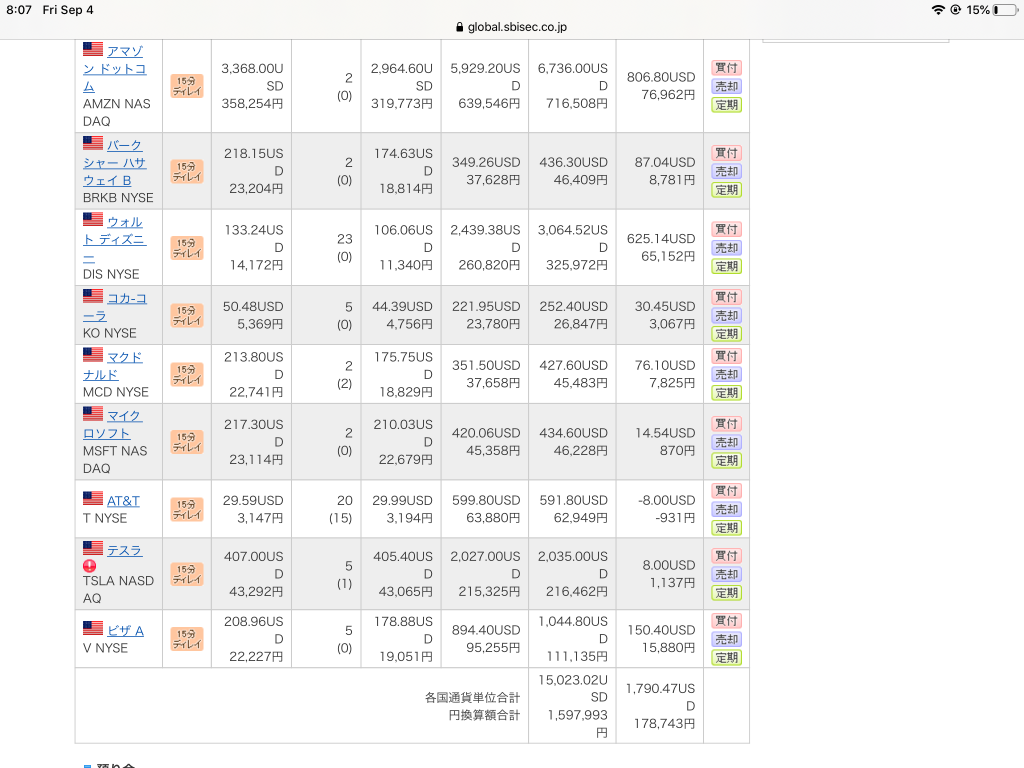The image size is (1024, 768).
Task: Tap the Wi-Fi status icon
Action: (x=938, y=10)
